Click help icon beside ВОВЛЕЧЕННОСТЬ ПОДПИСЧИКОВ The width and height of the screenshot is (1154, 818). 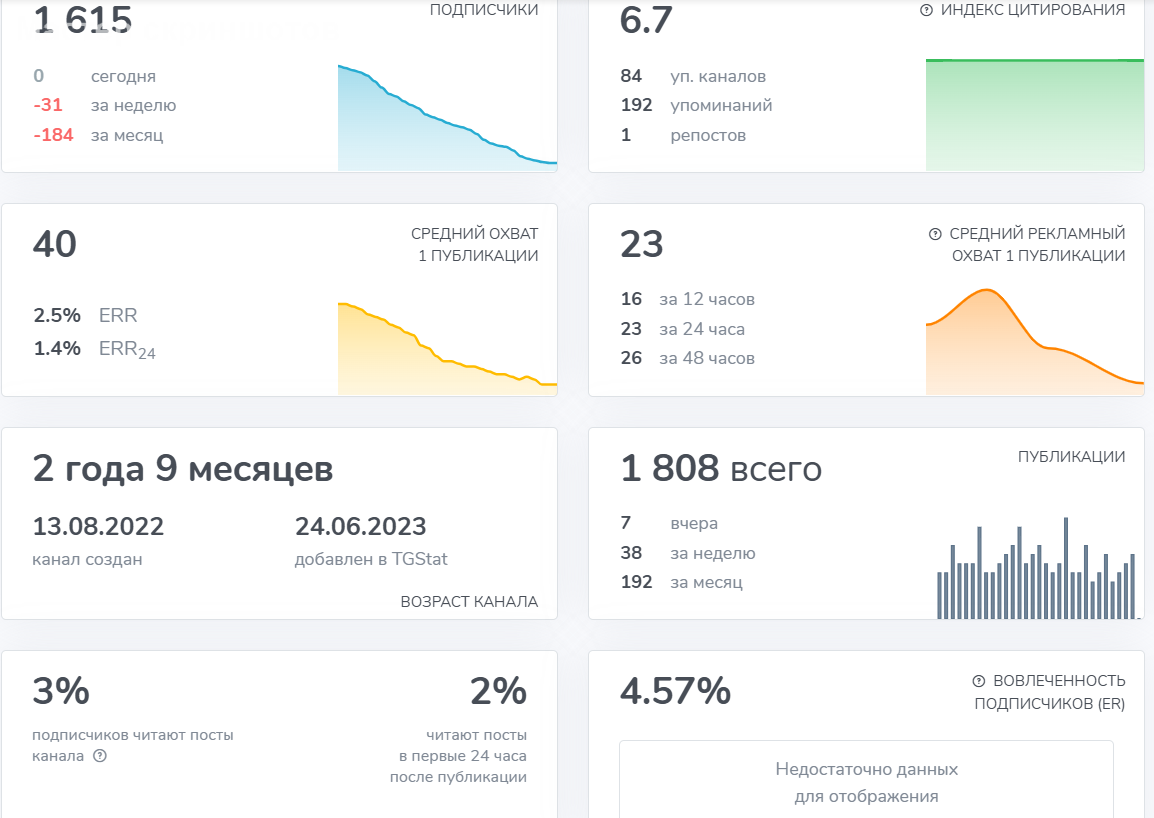point(979,681)
